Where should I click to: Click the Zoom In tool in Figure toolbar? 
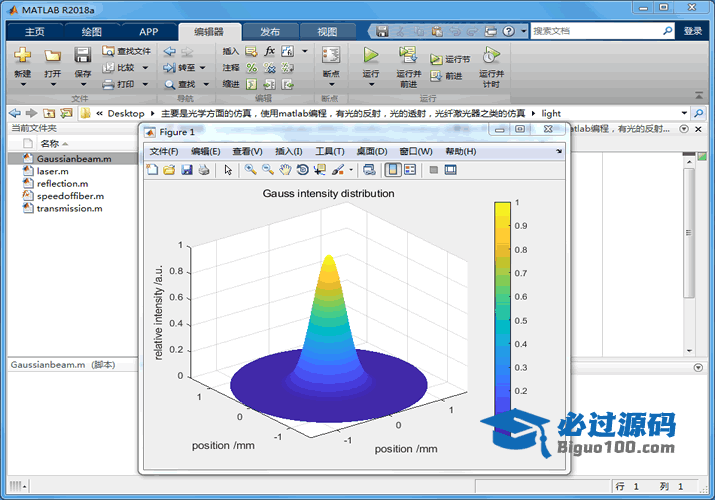[250, 170]
